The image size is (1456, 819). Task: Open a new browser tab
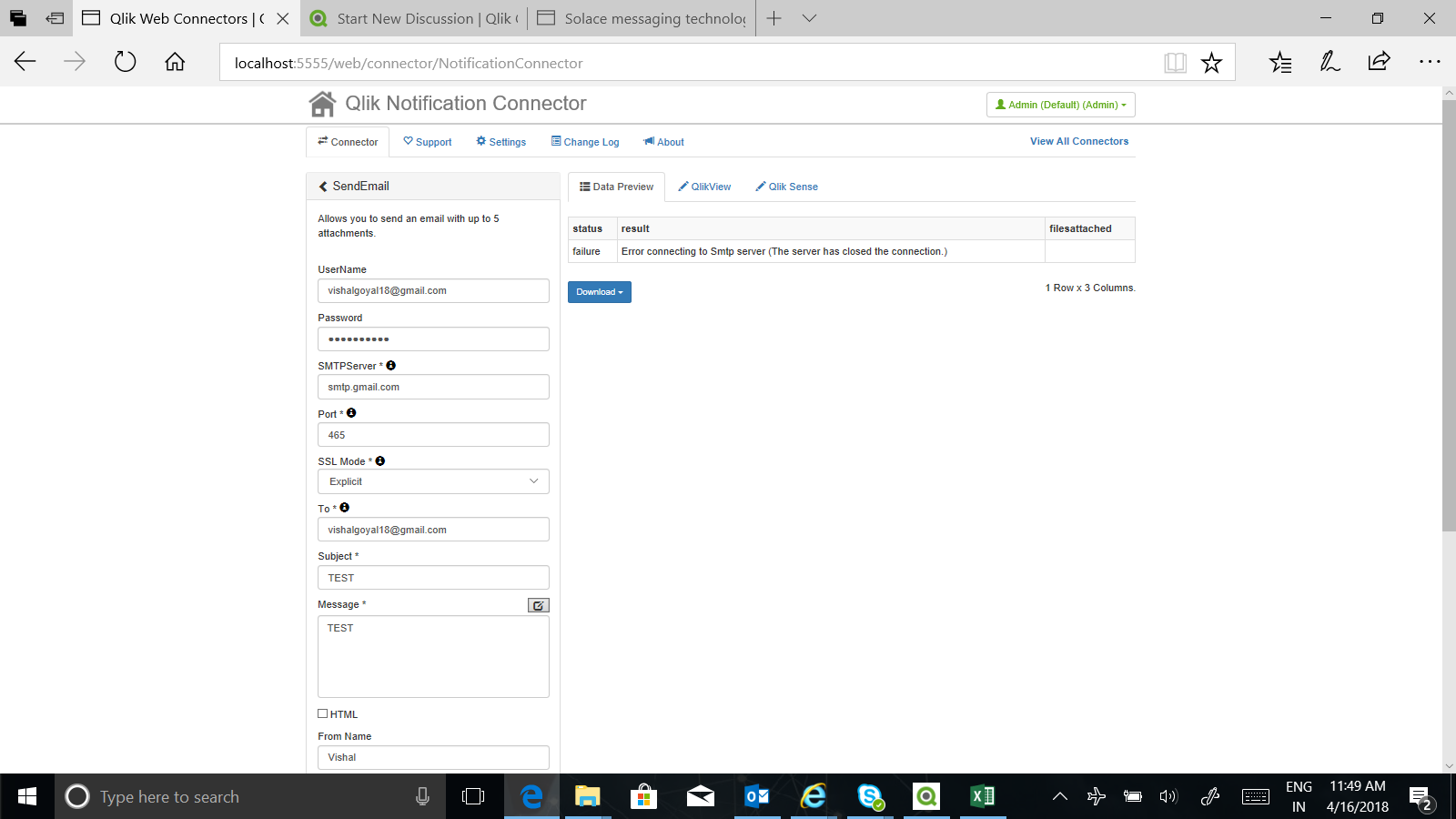(x=774, y=18)
